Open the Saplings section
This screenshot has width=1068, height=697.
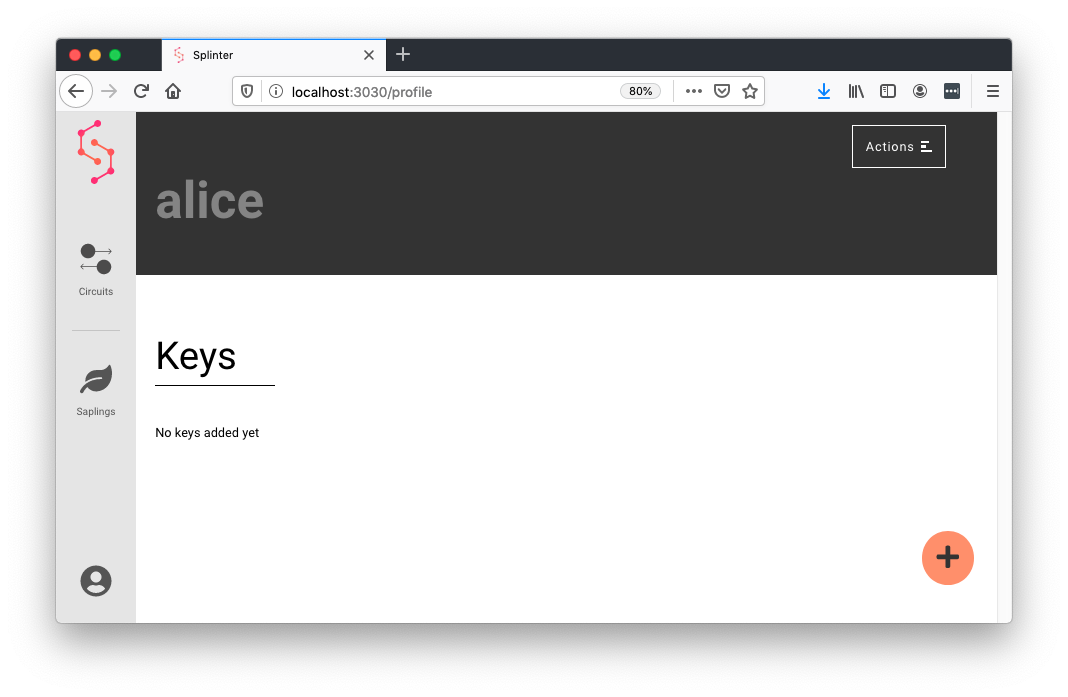point(96,390)
